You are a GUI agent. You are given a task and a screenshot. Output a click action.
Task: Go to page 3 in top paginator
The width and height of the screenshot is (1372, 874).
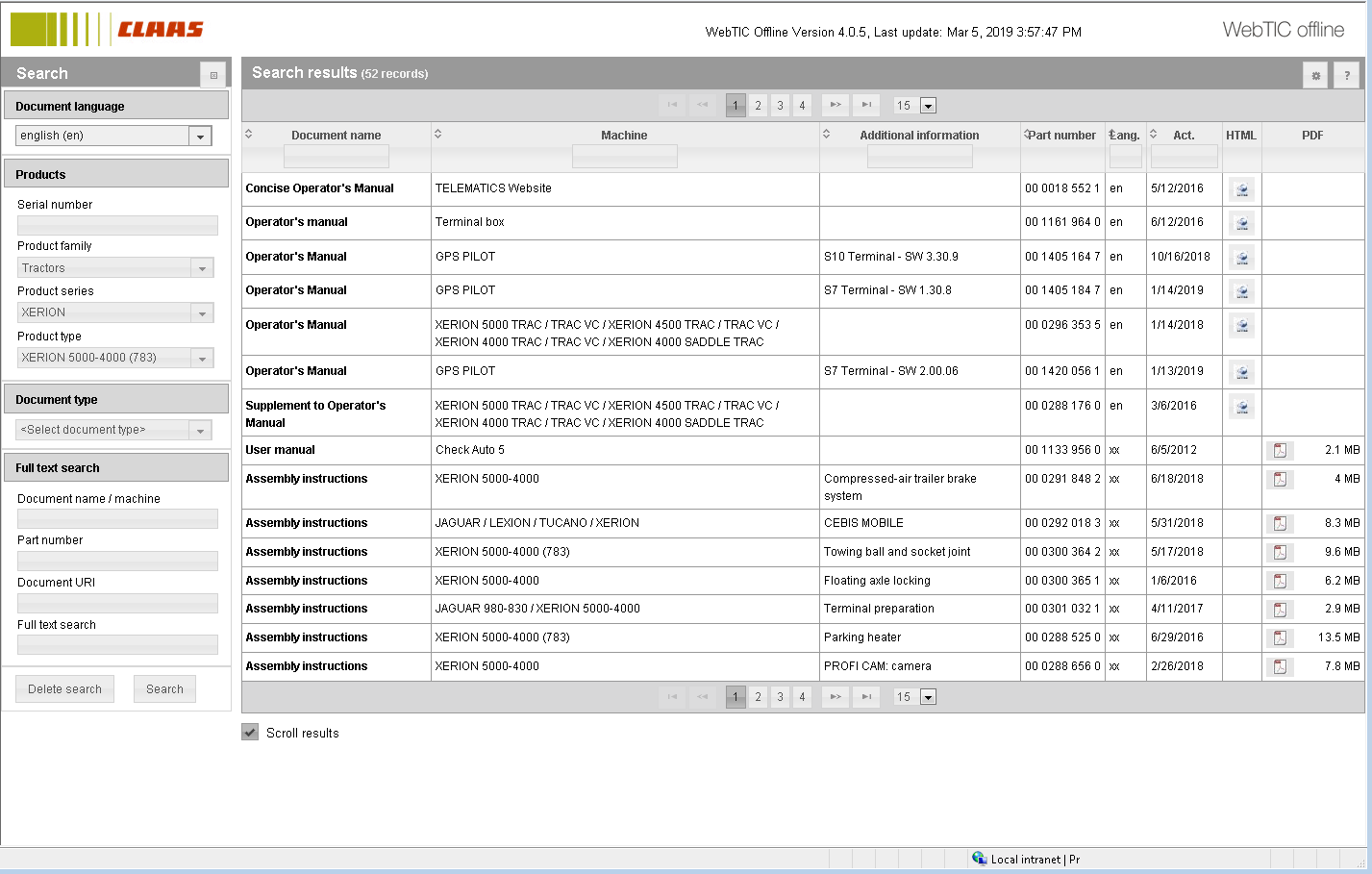[780, 105]
